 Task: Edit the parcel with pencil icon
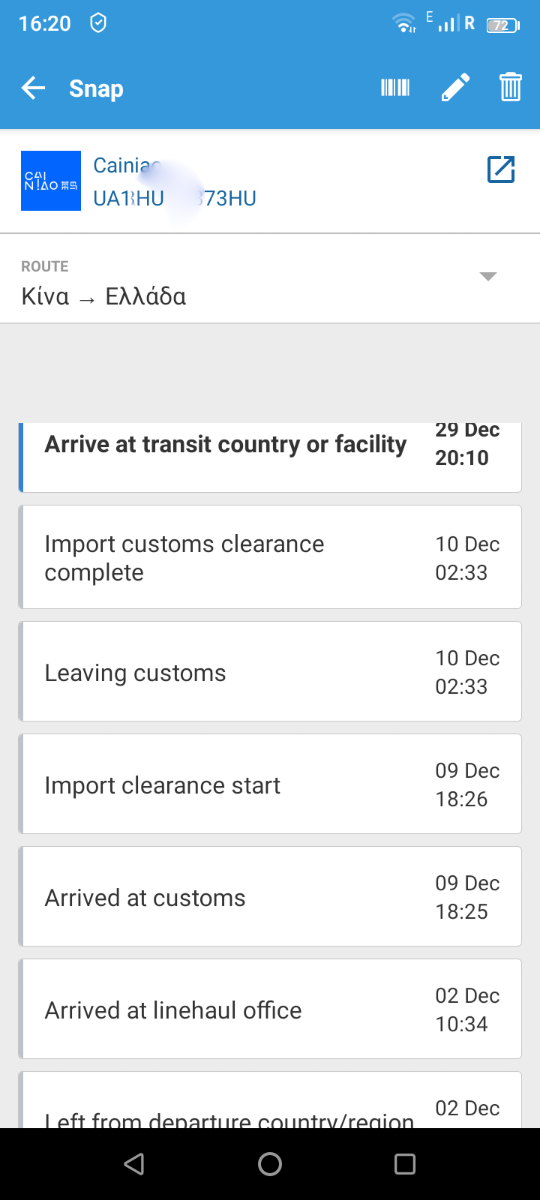454,88
